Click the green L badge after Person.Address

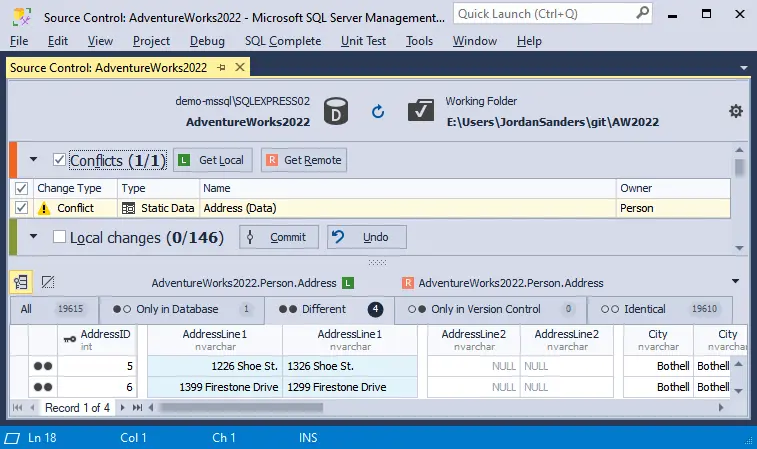pyautogui.click(x=348, y=283)
